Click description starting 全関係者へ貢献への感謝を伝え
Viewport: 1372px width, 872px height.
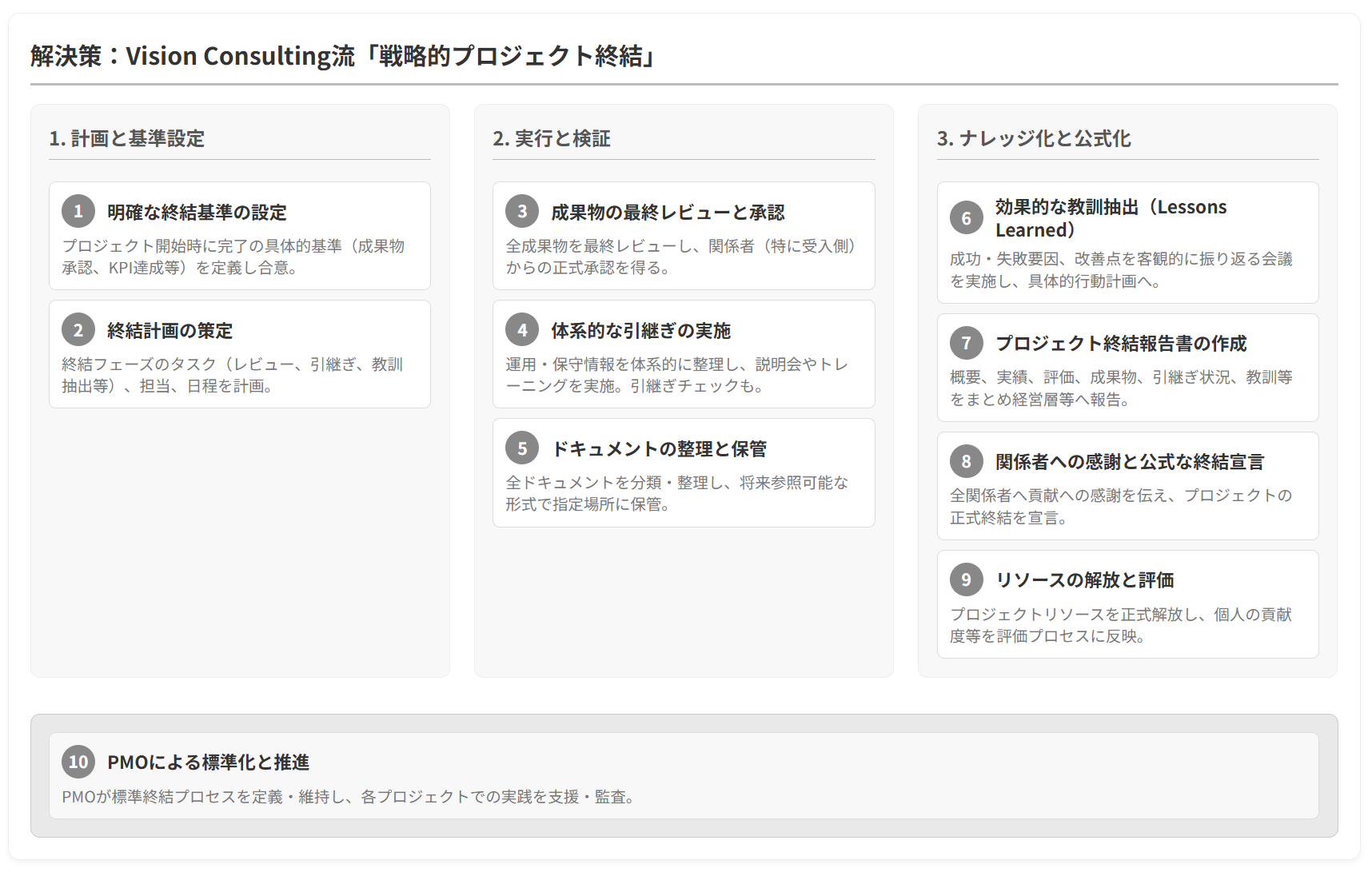pyautogui.click(x=1122, y=507)
